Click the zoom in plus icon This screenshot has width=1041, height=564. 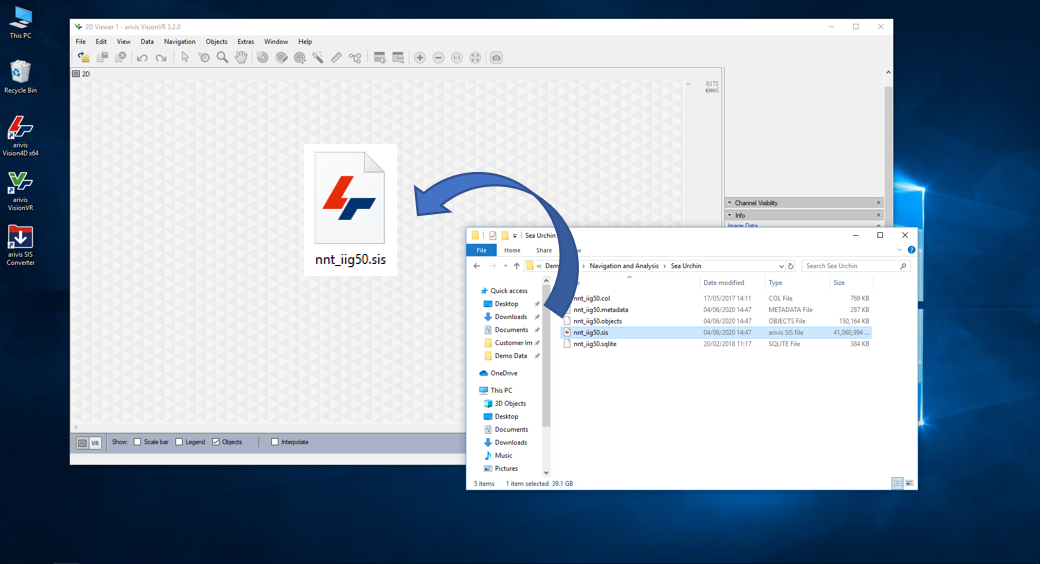pos(420,58)
